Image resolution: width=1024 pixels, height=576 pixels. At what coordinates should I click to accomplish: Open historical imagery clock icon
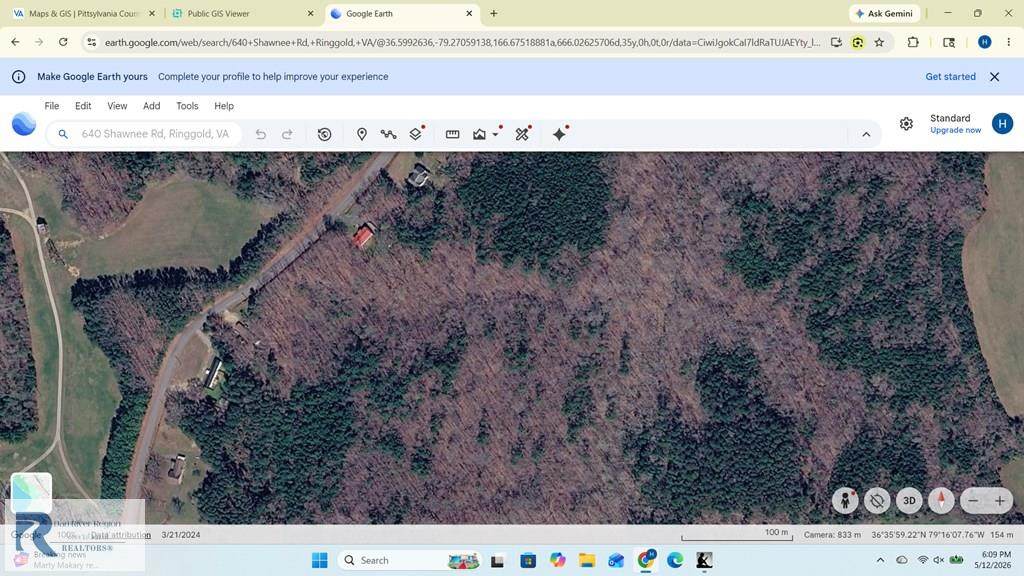click(325, 135)
